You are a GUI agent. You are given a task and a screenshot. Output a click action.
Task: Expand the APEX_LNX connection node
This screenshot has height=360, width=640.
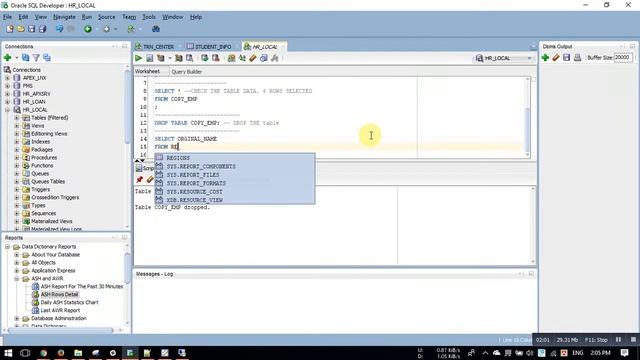click(x=7, y=78)
